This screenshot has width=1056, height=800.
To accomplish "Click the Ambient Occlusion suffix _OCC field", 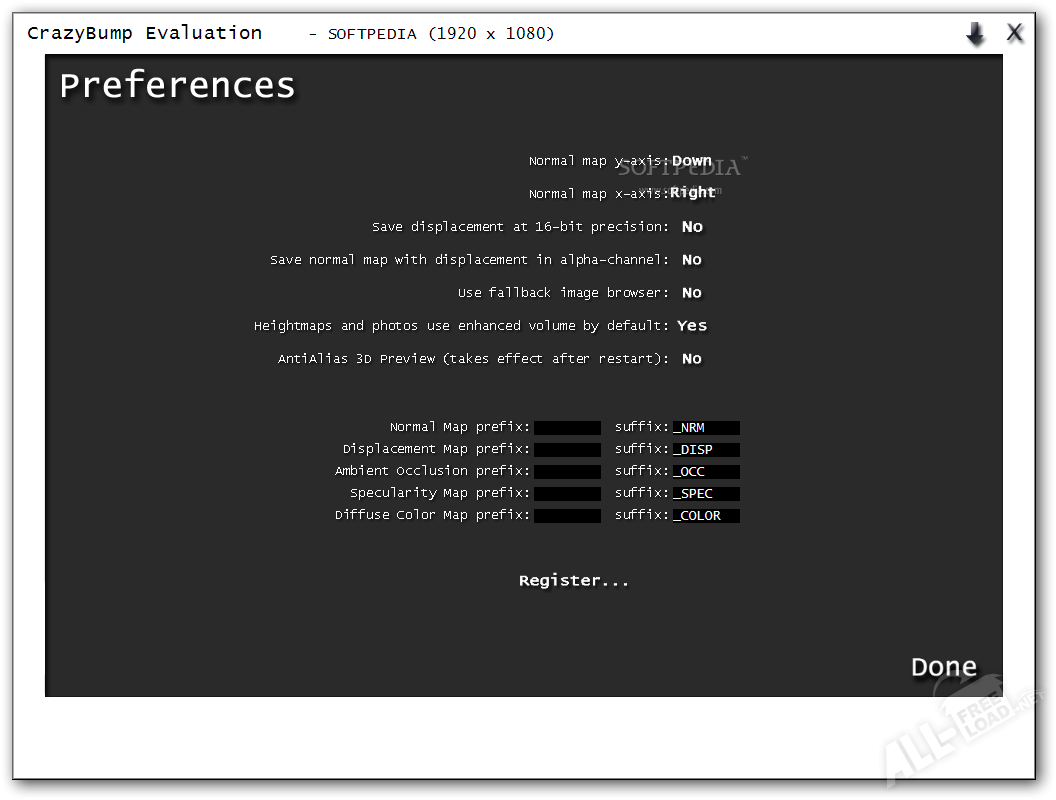I will (x=706, y=472).
